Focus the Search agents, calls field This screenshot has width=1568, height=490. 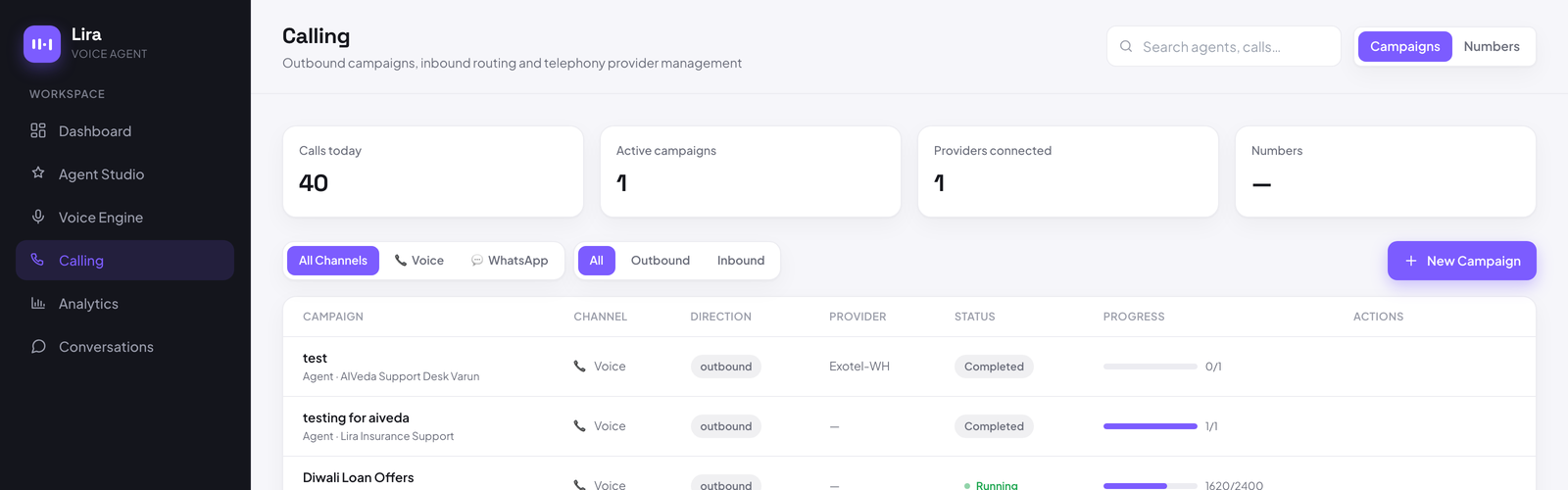click(x=1224, y=46)
